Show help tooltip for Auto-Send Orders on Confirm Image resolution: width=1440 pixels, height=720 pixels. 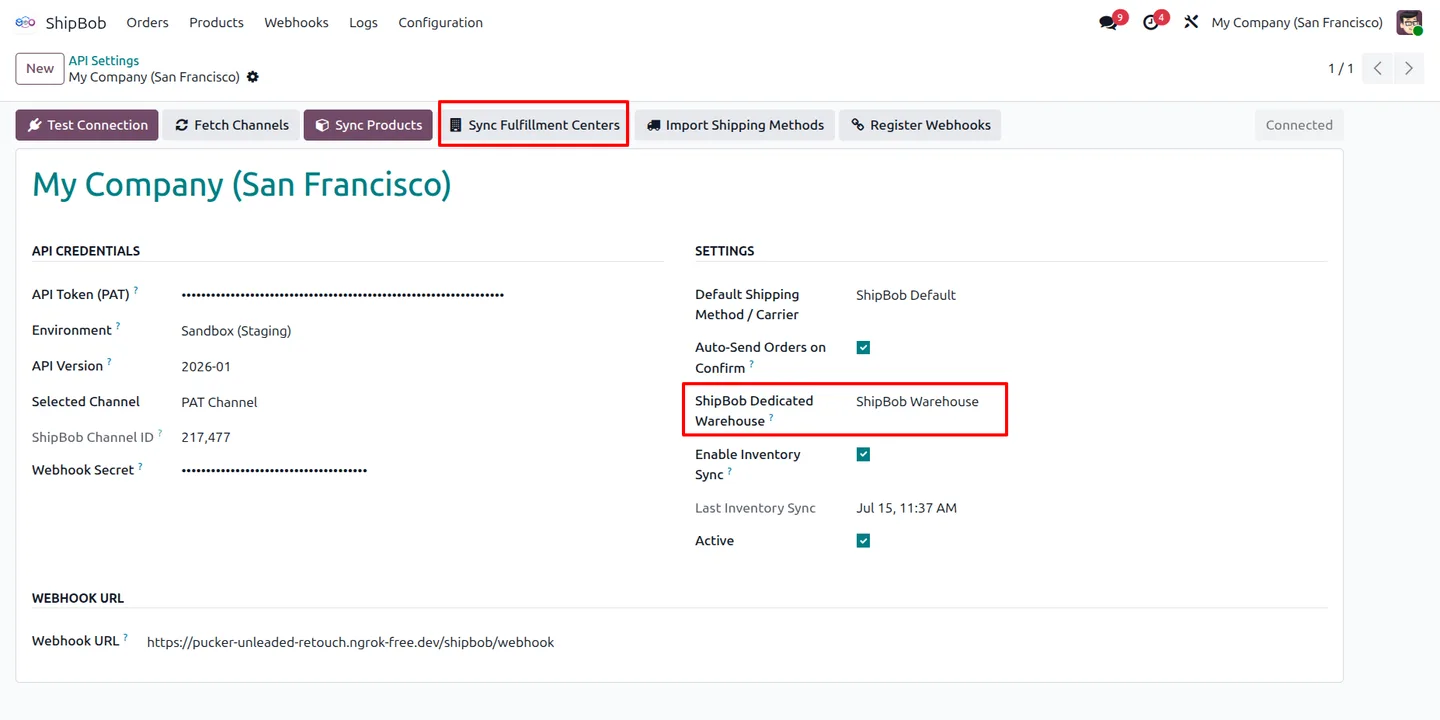(752, 365)
